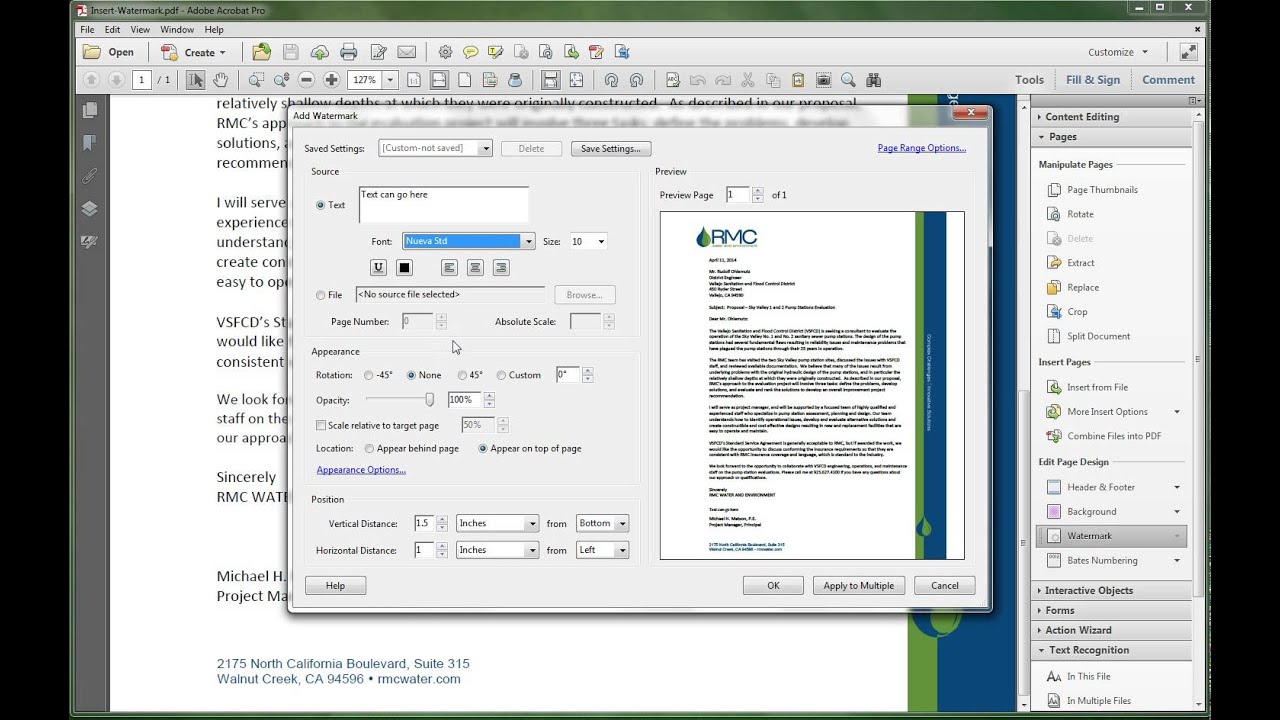1280x720 pixels.
Task: Select Custom rotation option
Action: (x=501, y=375)
